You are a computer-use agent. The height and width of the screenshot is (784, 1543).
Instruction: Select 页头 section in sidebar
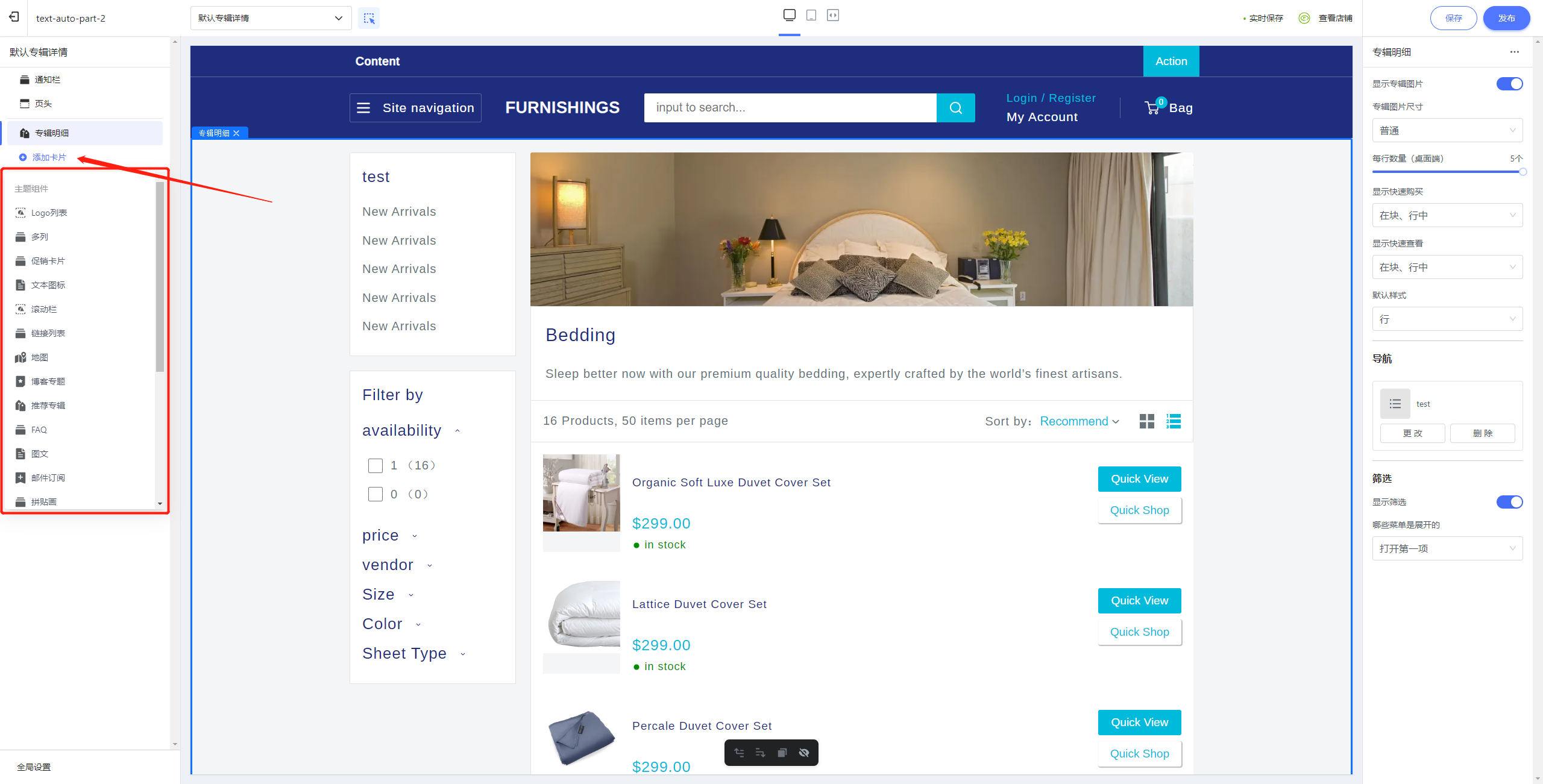(x=43, y=104)
